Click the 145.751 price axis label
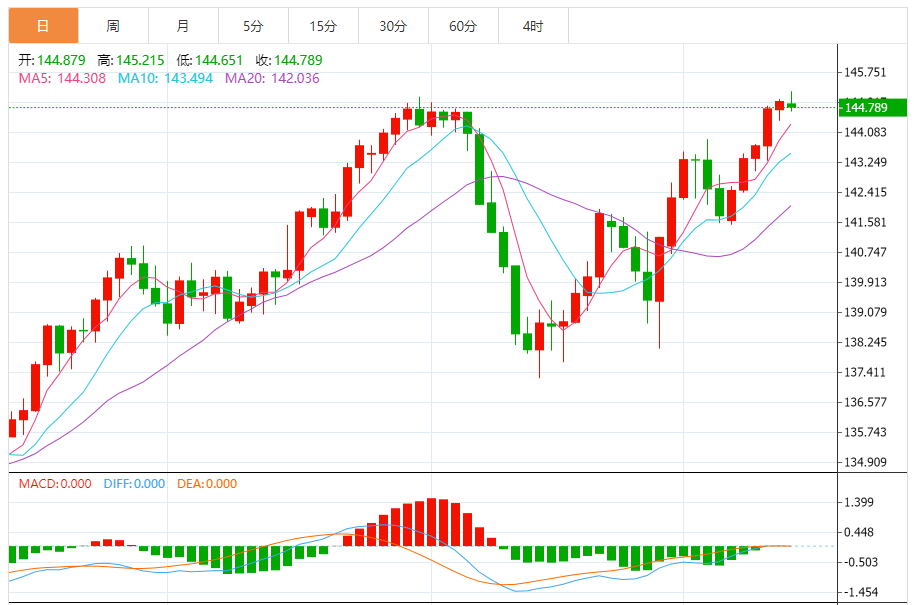This screenshot has width=914, height=605. coord(865,72)
